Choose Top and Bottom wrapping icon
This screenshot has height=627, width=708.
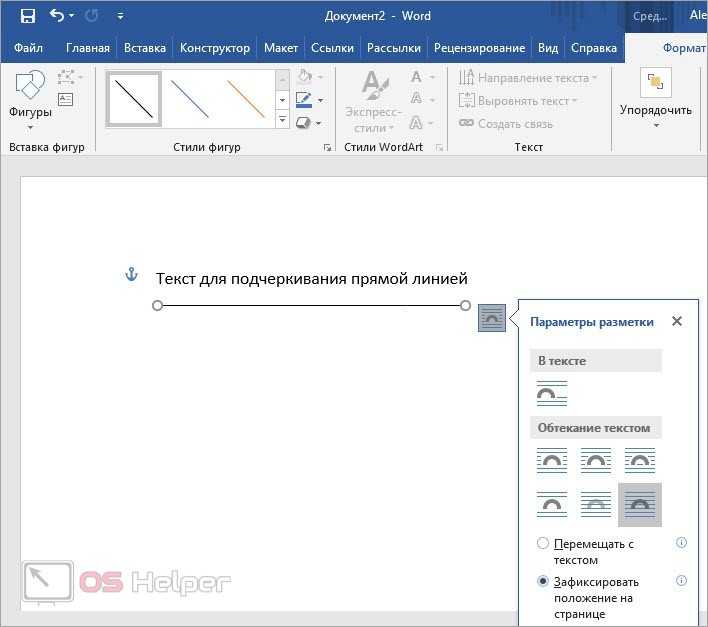point(551,504)
